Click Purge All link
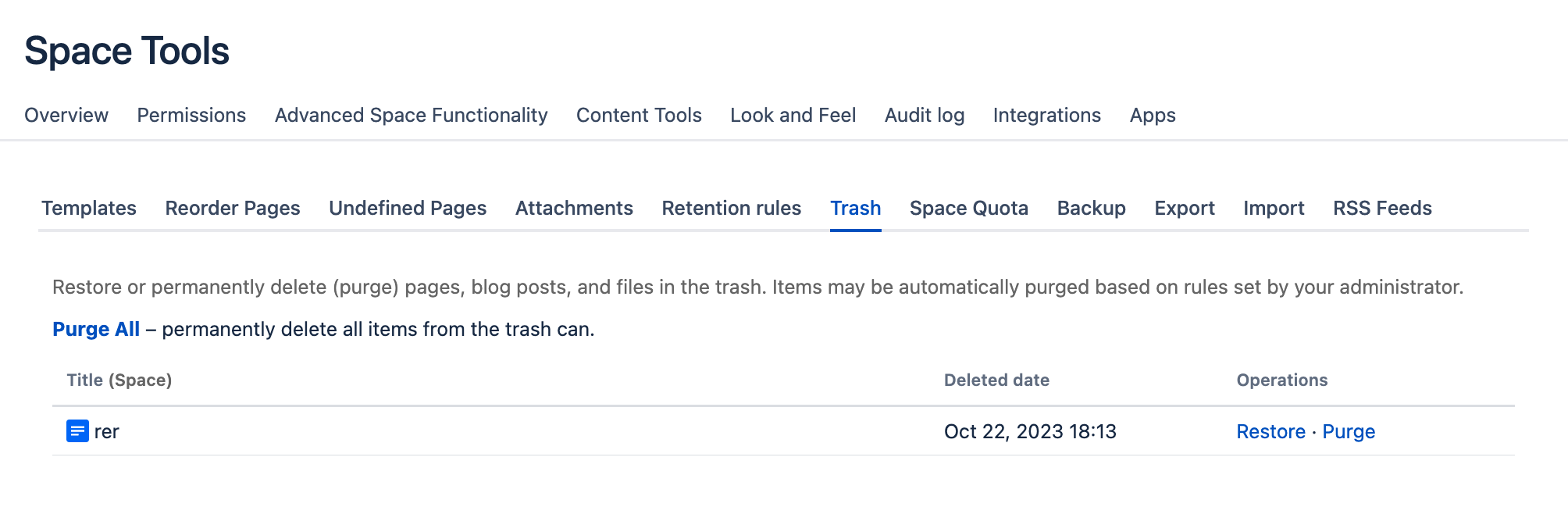1568x525 pixels. pos(96,329)
